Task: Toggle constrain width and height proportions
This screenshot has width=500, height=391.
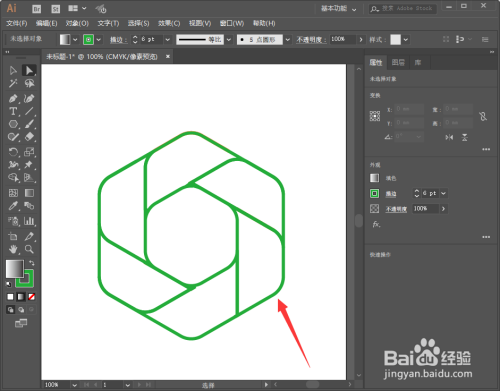Action: click(483, 116)
